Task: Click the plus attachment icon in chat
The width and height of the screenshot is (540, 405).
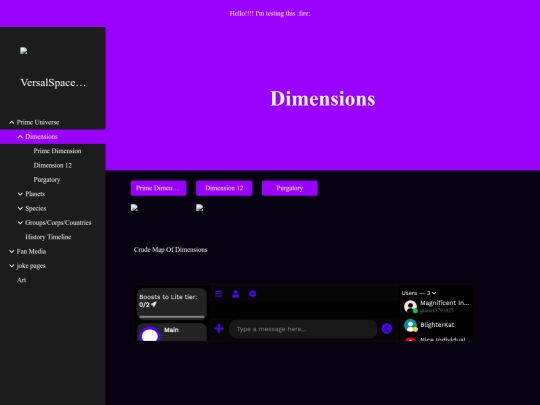Action: tap(219, 329)
